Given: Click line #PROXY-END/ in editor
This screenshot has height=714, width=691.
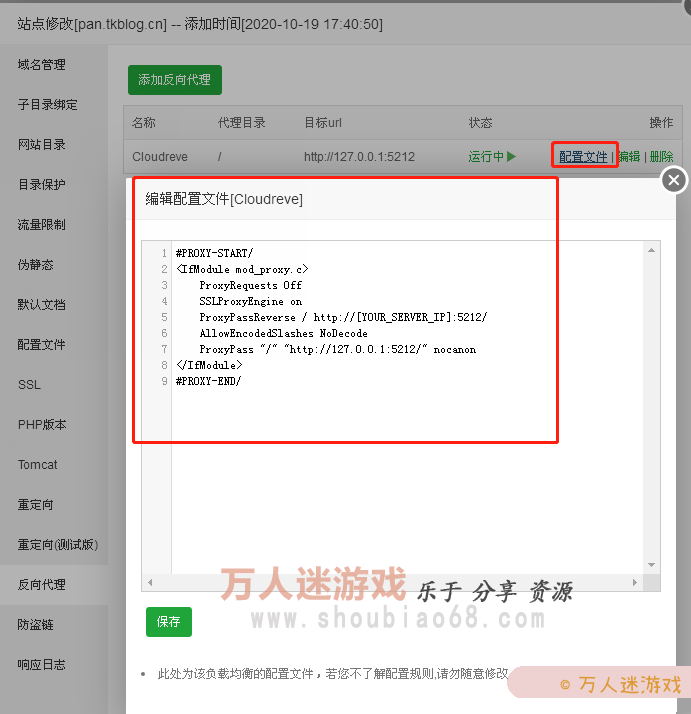Looking at the screenshot, I should pyautogui.click(x=209, y=381).
